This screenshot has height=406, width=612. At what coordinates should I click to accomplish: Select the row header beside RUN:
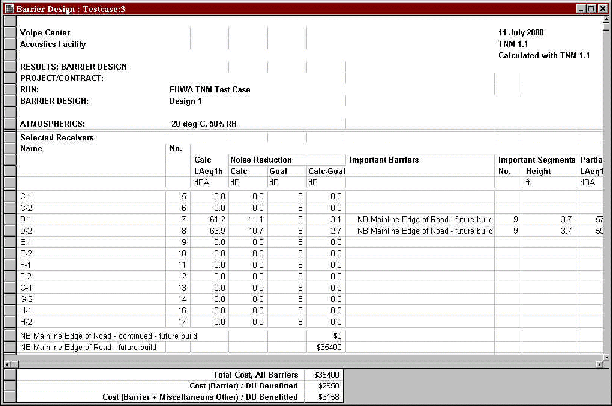[10, 89]
